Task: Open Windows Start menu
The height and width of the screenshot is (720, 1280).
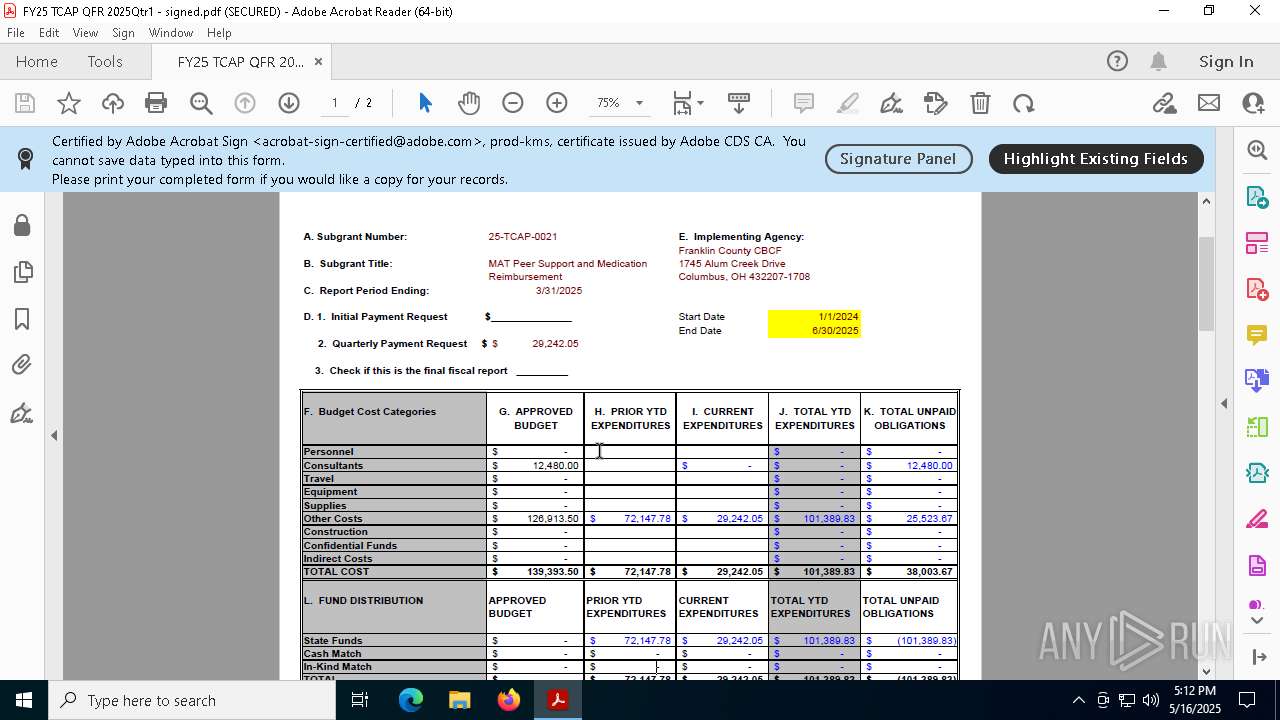Action: click(x=24, y=700)
